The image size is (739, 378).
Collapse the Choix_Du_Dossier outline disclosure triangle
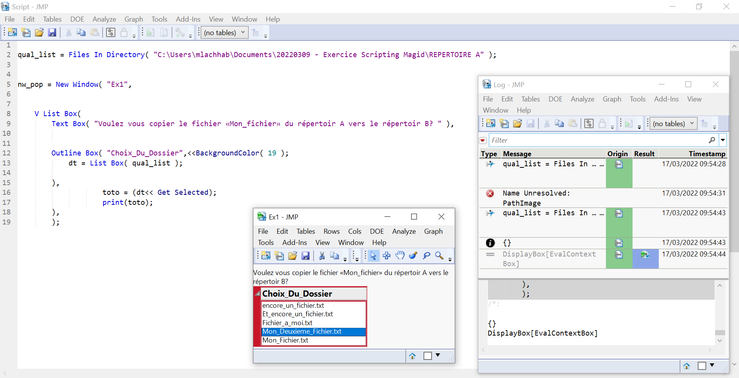(x=257, y=294)
